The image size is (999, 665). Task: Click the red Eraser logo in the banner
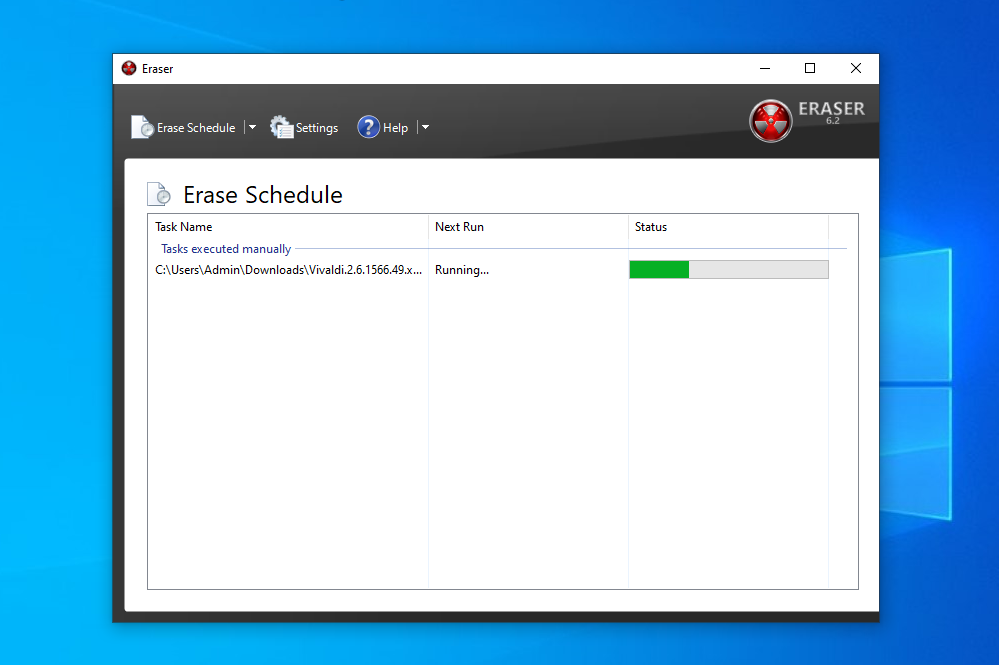(770, 121)
